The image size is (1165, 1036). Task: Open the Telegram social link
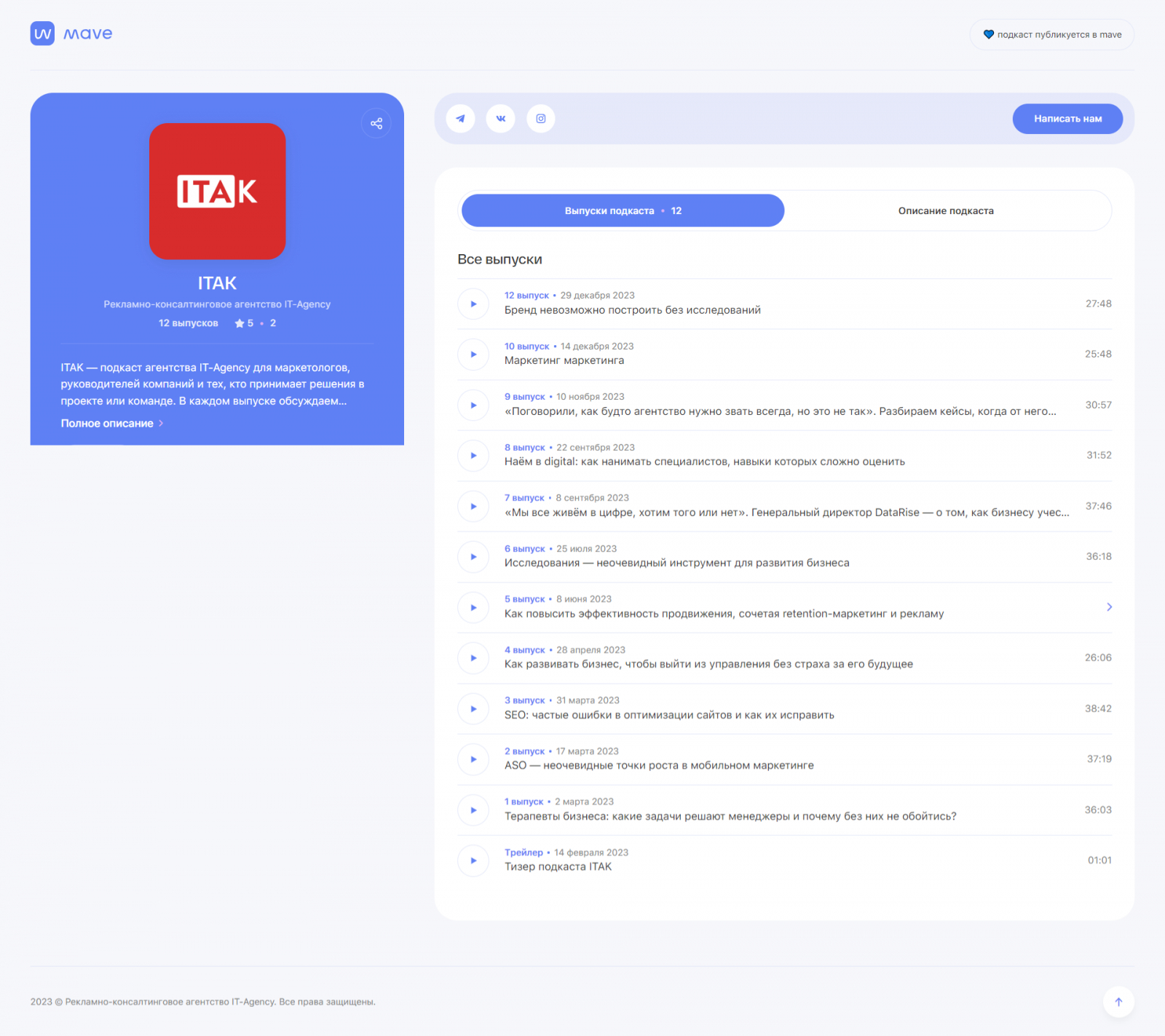[x=461, y=119]
